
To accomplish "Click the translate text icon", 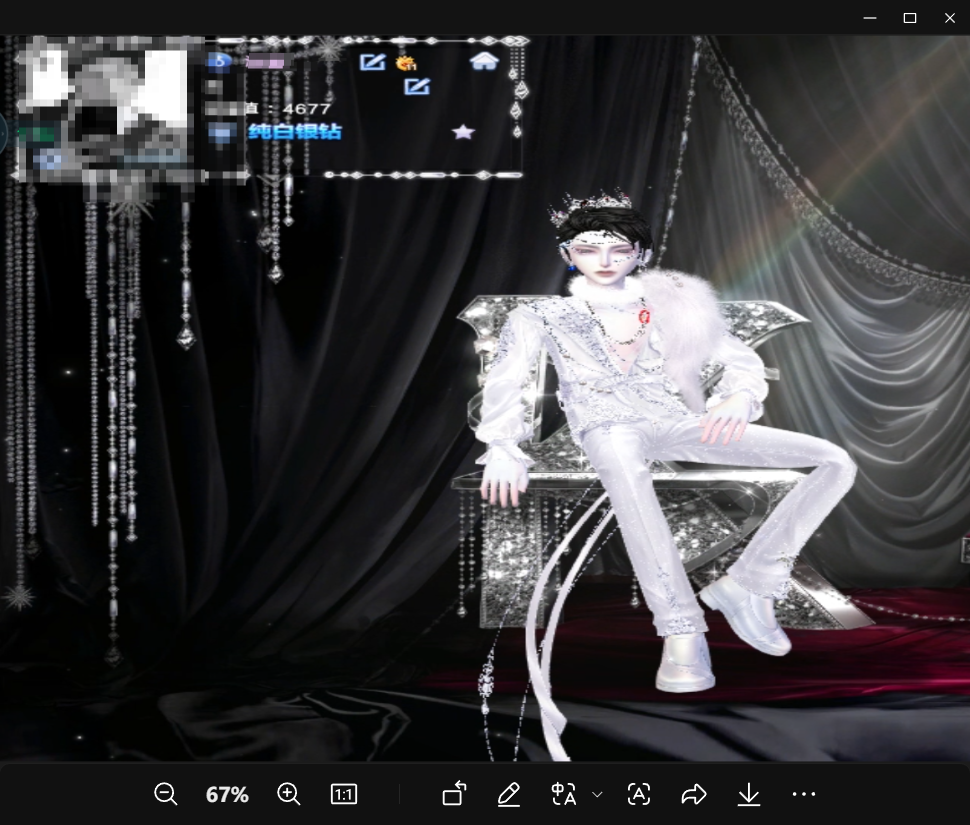I will click(x=564, y=794).
